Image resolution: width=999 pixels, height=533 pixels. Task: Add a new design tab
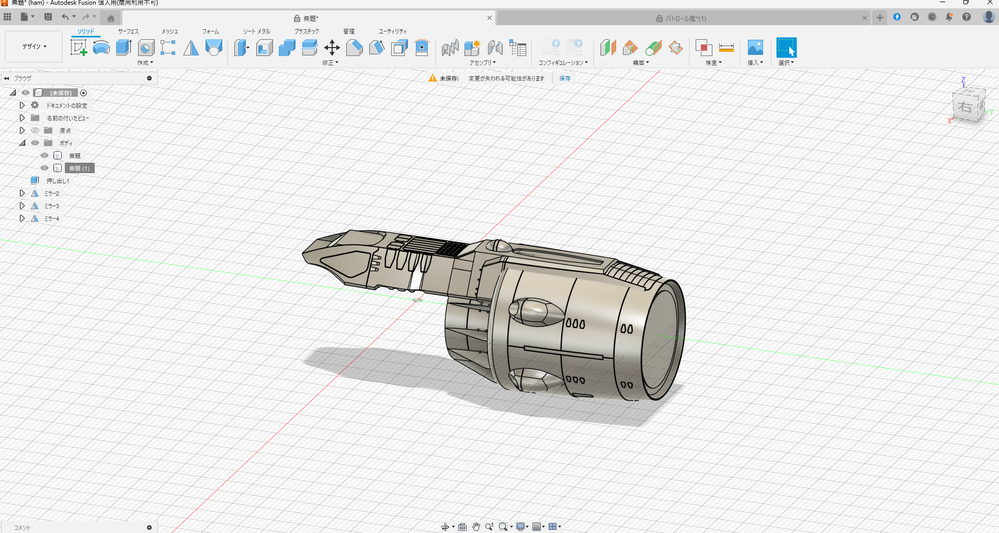880,18
